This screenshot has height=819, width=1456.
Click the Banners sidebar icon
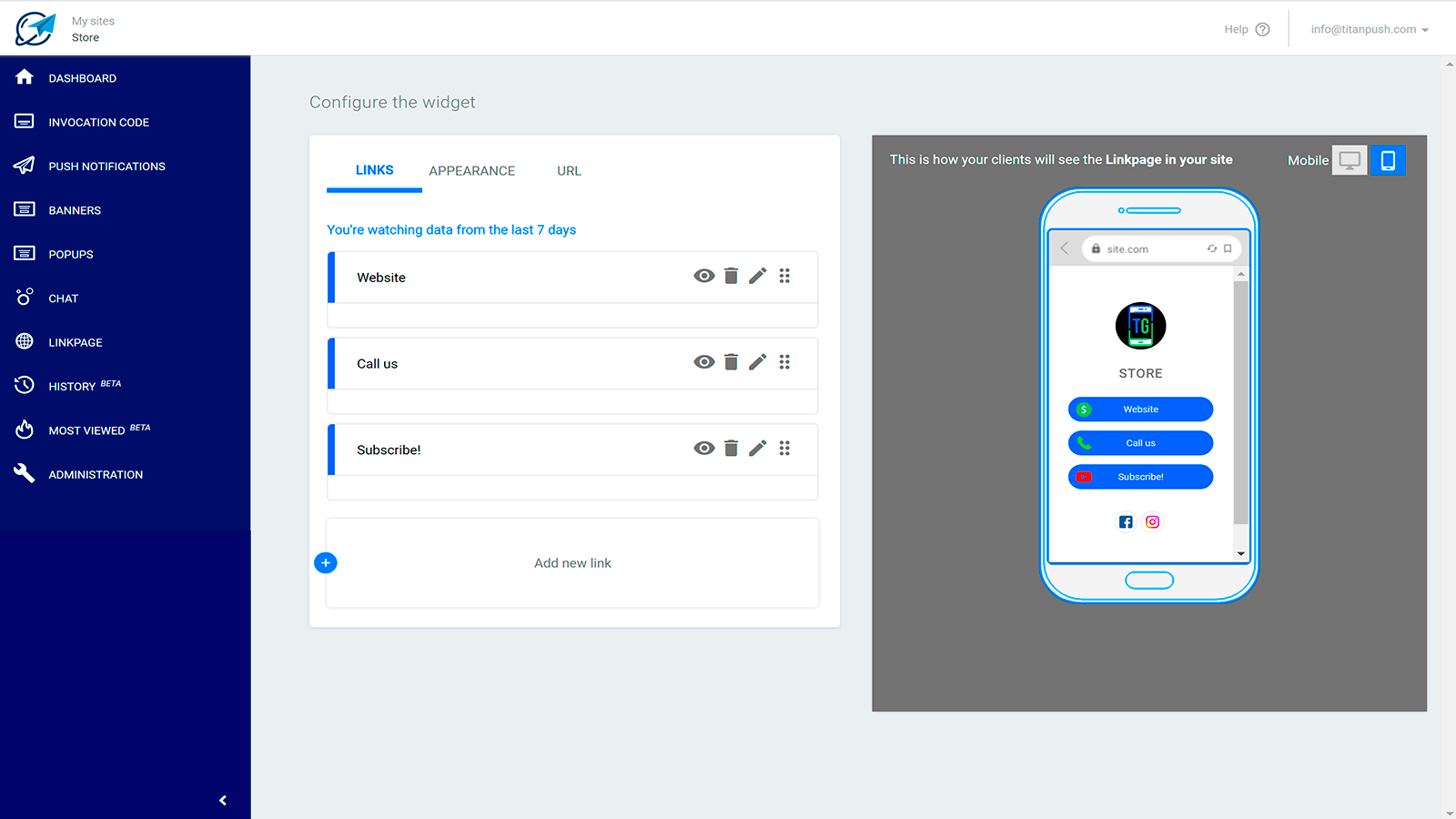pos(25,209)
